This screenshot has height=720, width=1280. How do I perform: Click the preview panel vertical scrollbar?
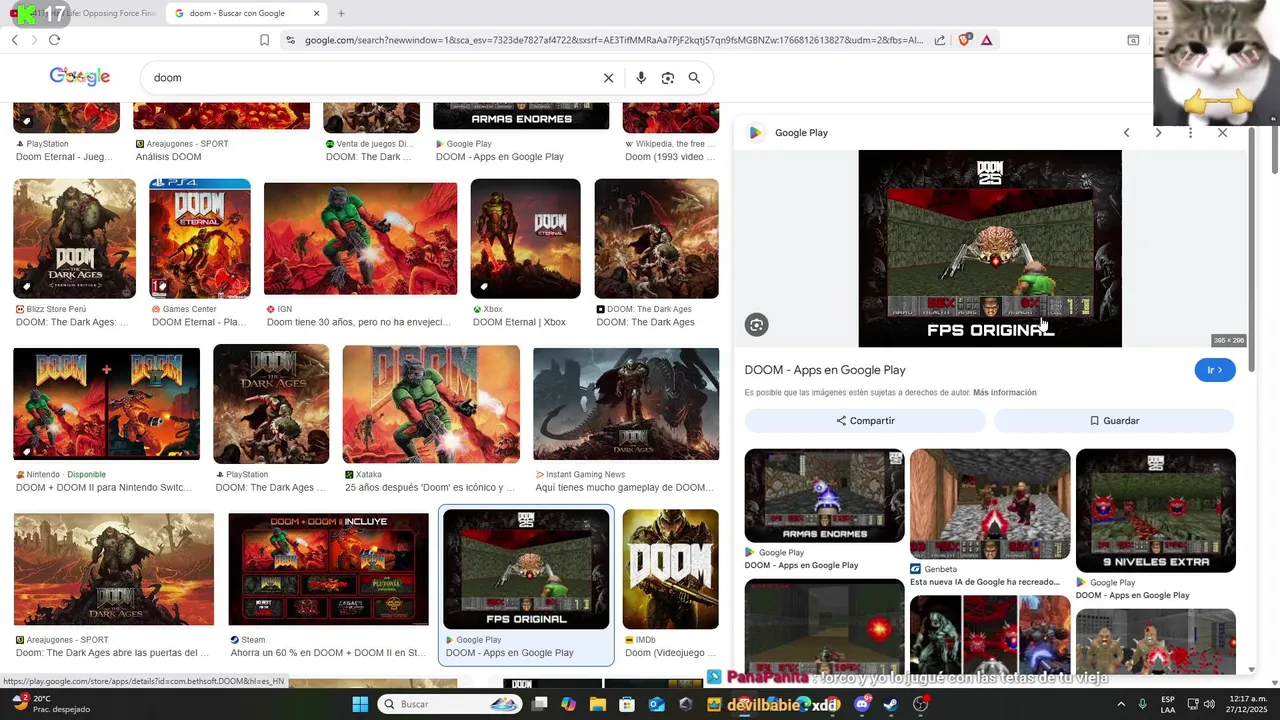(x=1253, y=250)
